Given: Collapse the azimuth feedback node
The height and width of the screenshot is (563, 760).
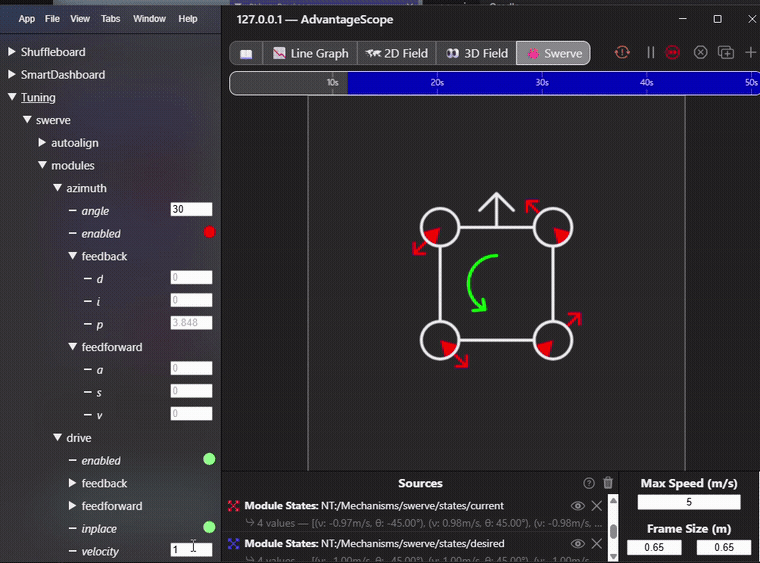Looking at the screenshot, I should pyautogui.click(x=73, y=256).
